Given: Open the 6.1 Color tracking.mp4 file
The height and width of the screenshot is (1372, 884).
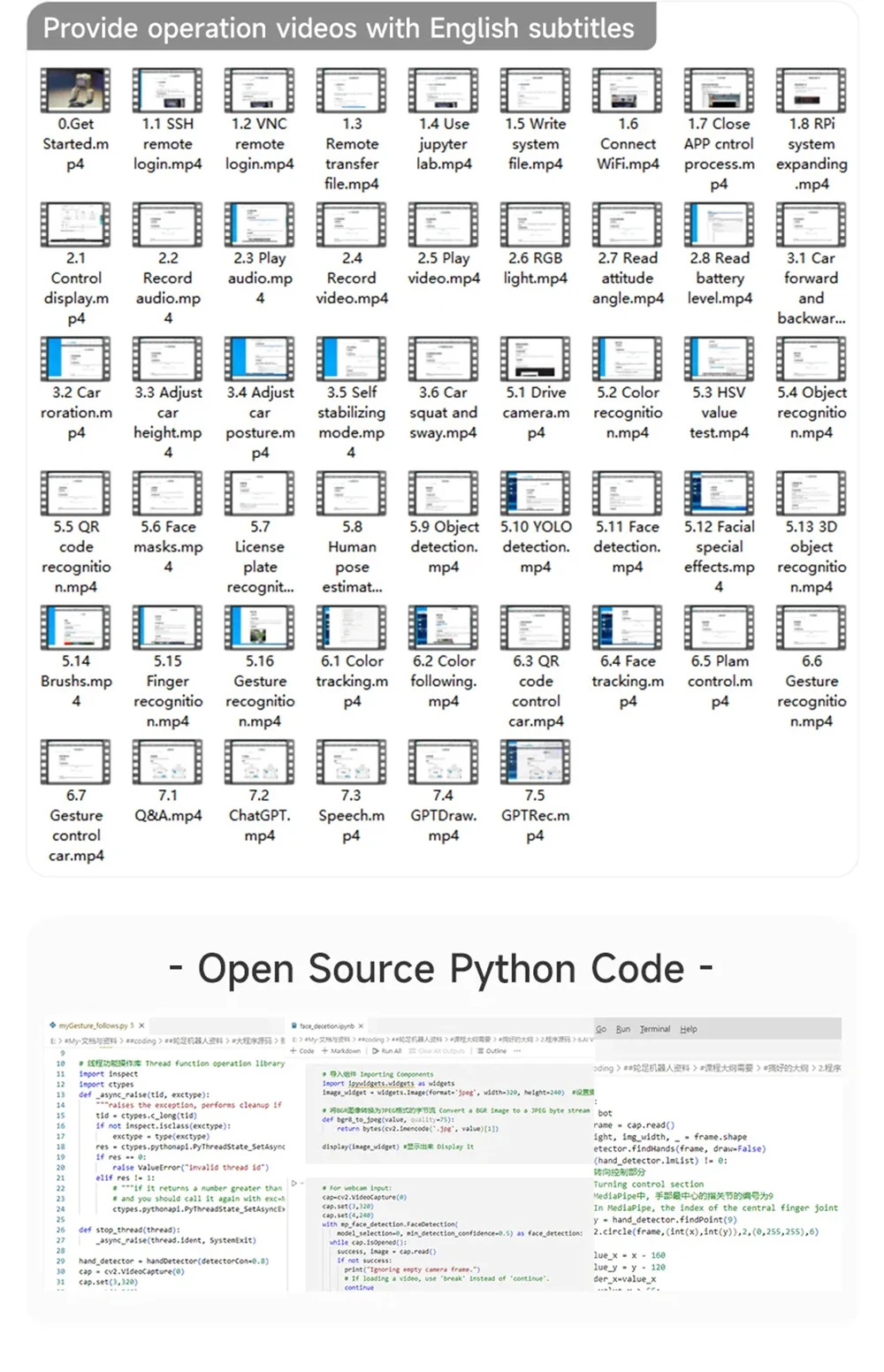Looking at the screenshot, I should click(x=352, y=628).
